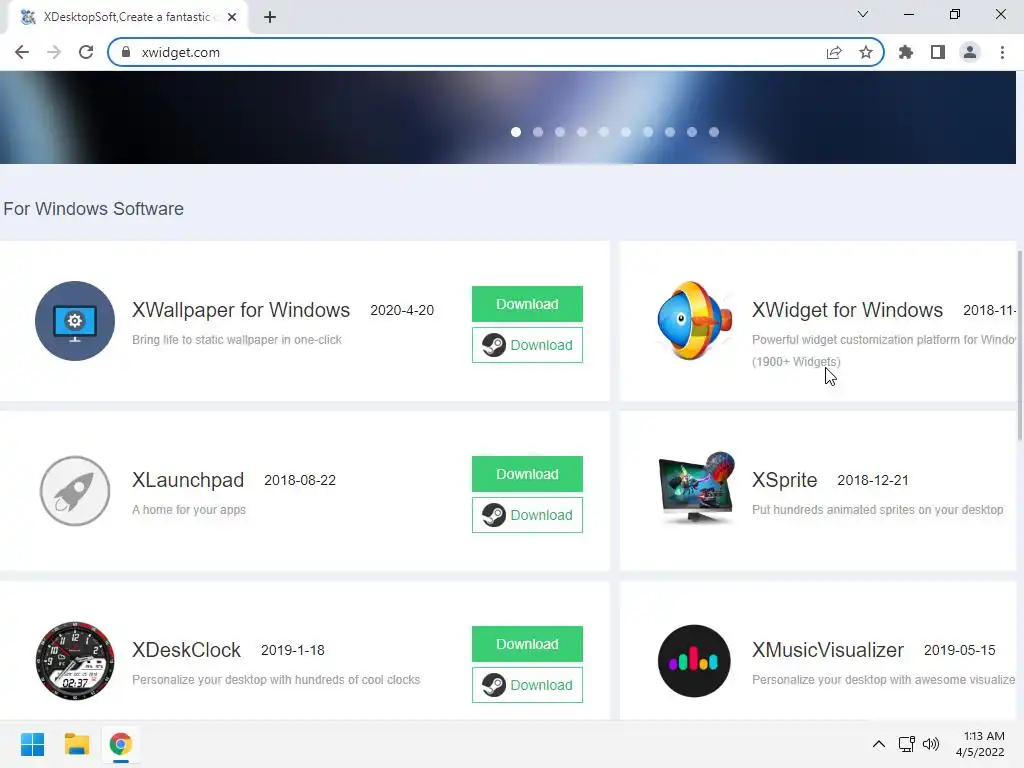This screenshot has height=768, width=1024.
Task: Click the XDeskClock watch face icon
Action: [x=75, y=661]
